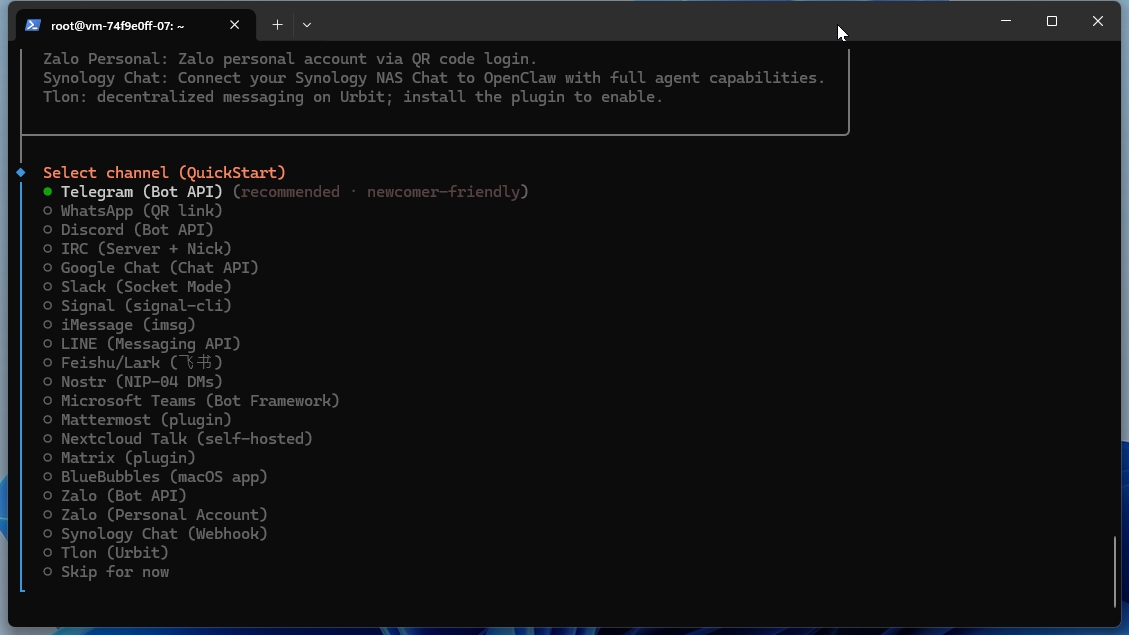Viewport: 1129px width, 635px height.
Task: Select Signal (signal-cli) channel
Action: click(x=138, y=306)
